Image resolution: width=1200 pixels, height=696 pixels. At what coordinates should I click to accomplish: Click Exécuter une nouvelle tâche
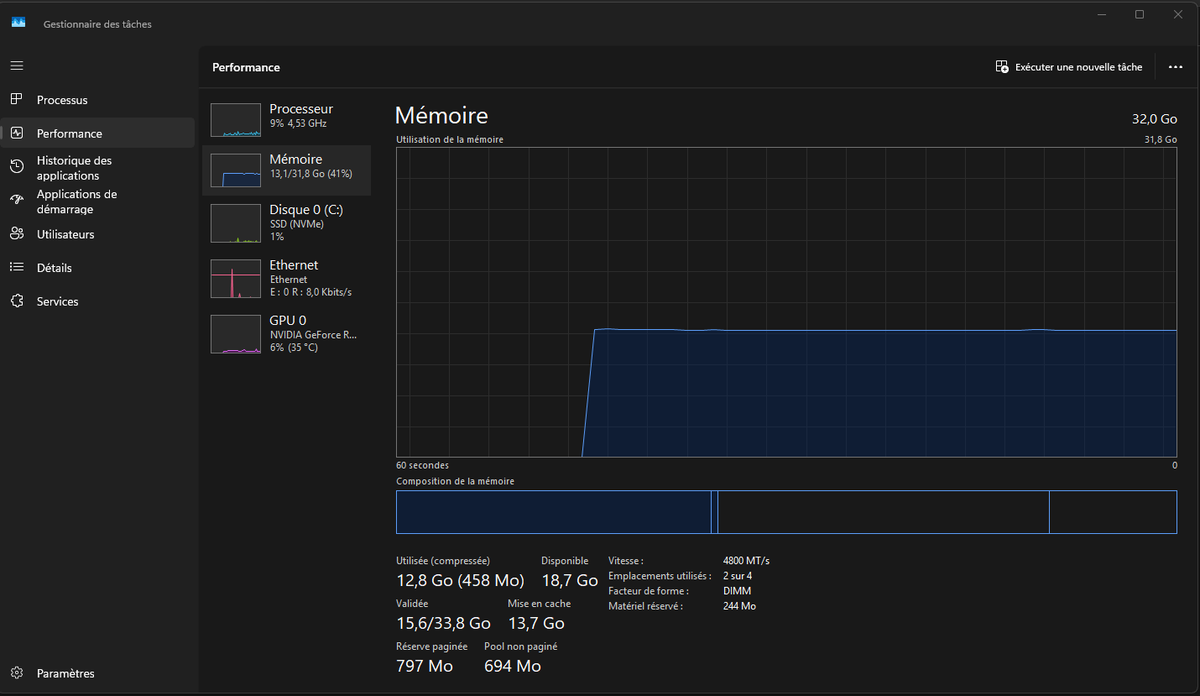pos(1068,67)
